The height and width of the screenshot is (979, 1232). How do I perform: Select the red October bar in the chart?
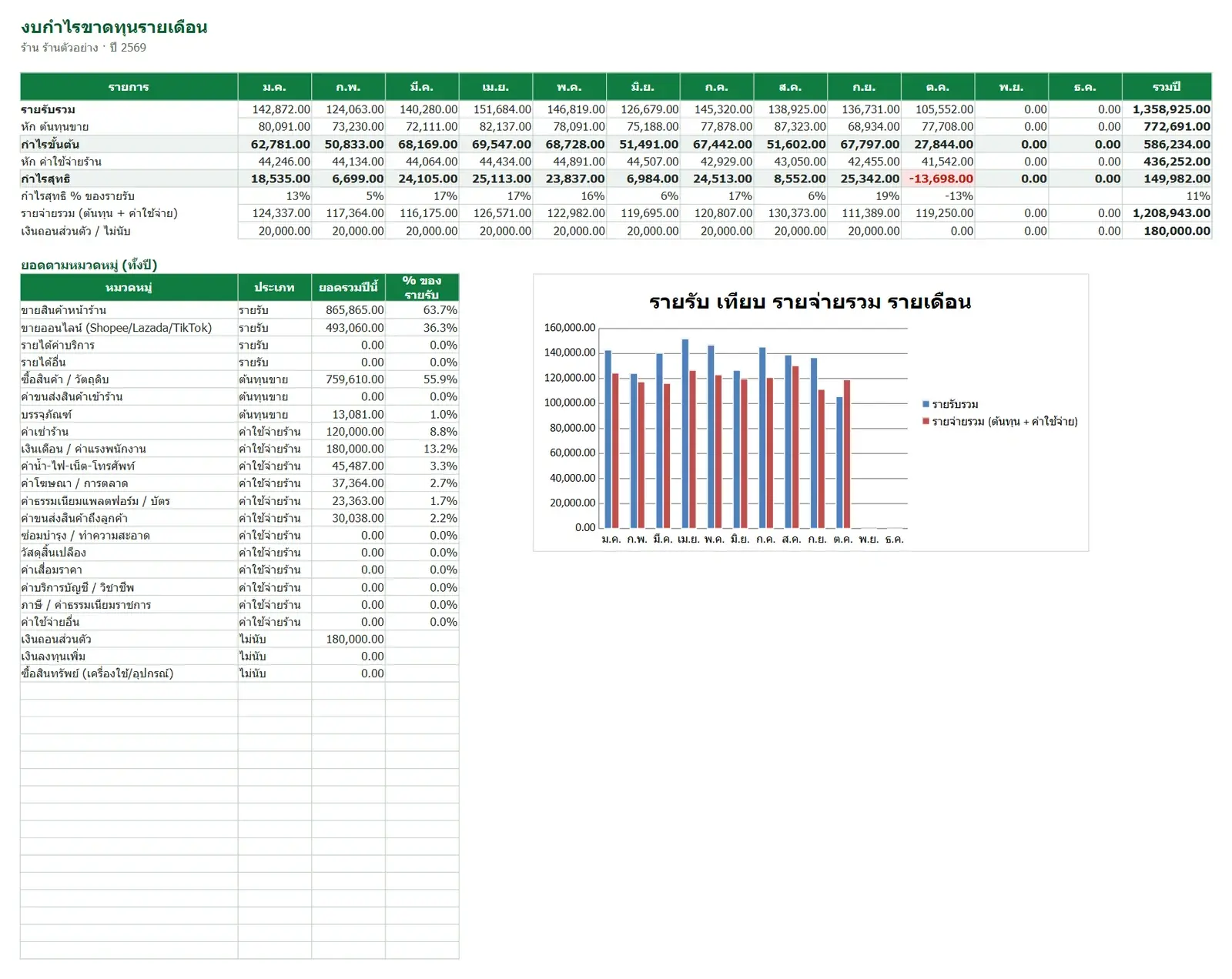coord(847,454)
